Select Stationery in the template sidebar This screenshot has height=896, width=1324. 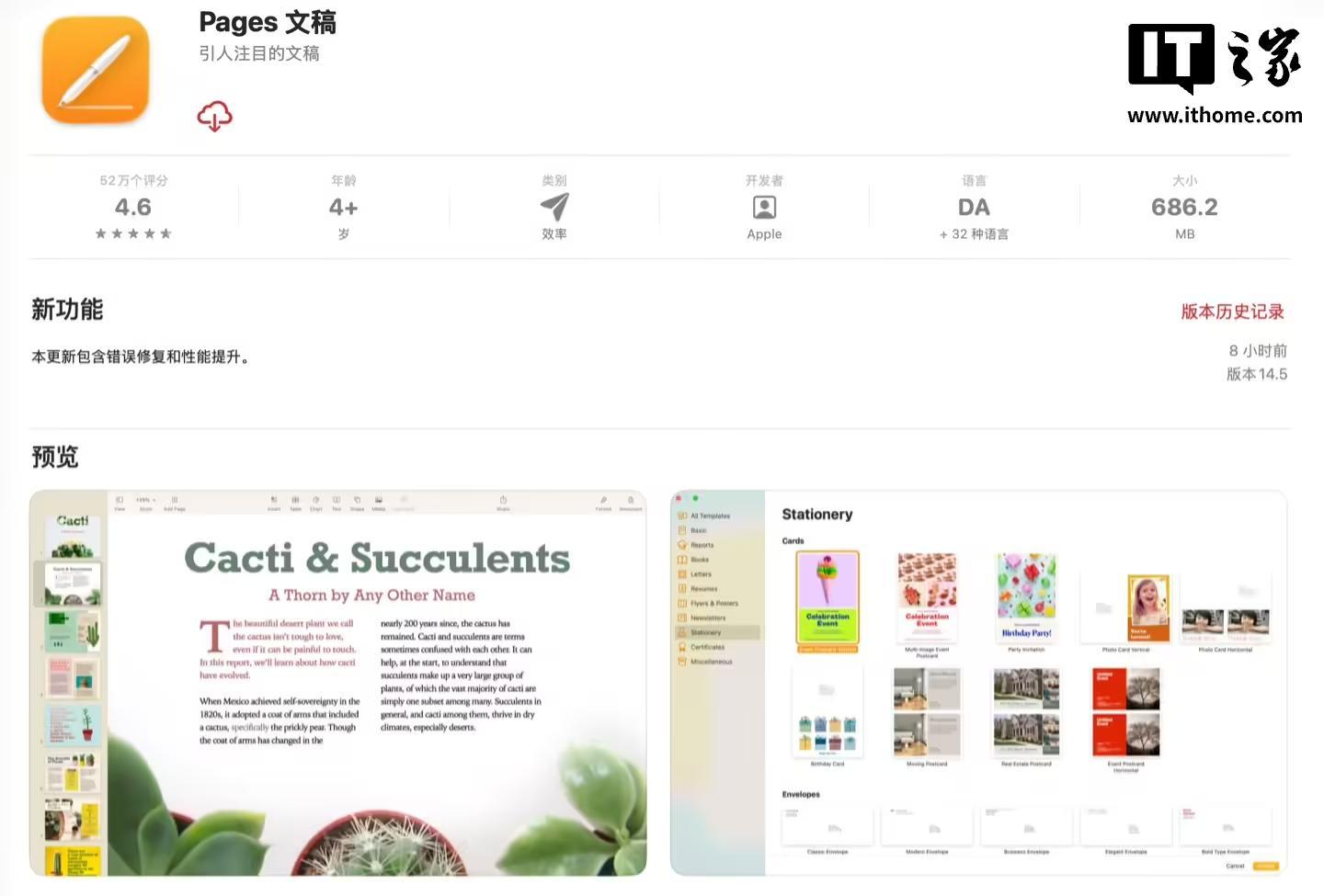click(x=717, y=632)
